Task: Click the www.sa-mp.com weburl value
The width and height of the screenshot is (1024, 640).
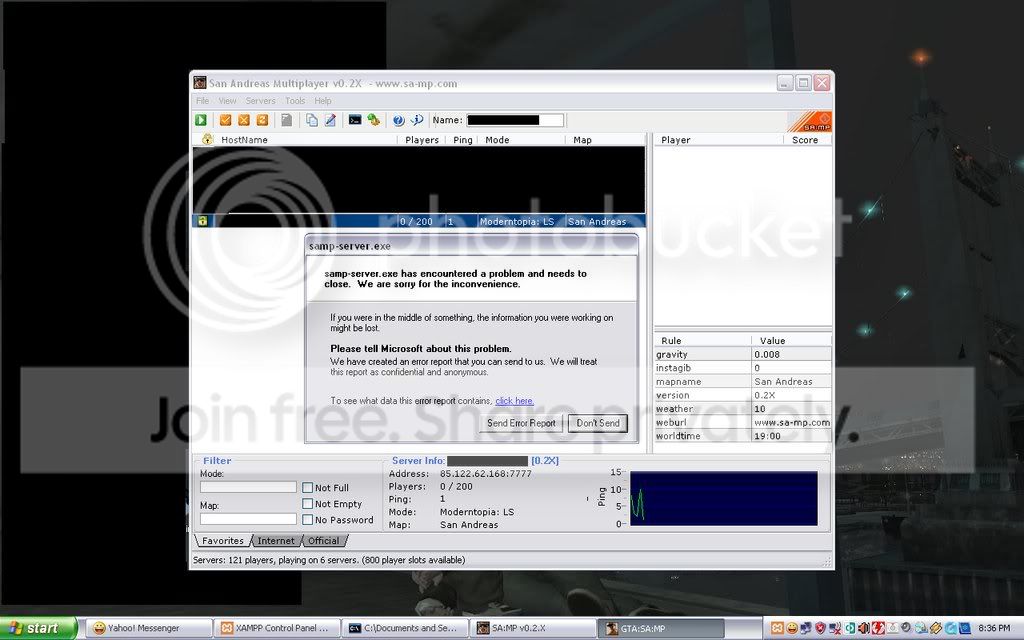Action: (x=792, y=423)
